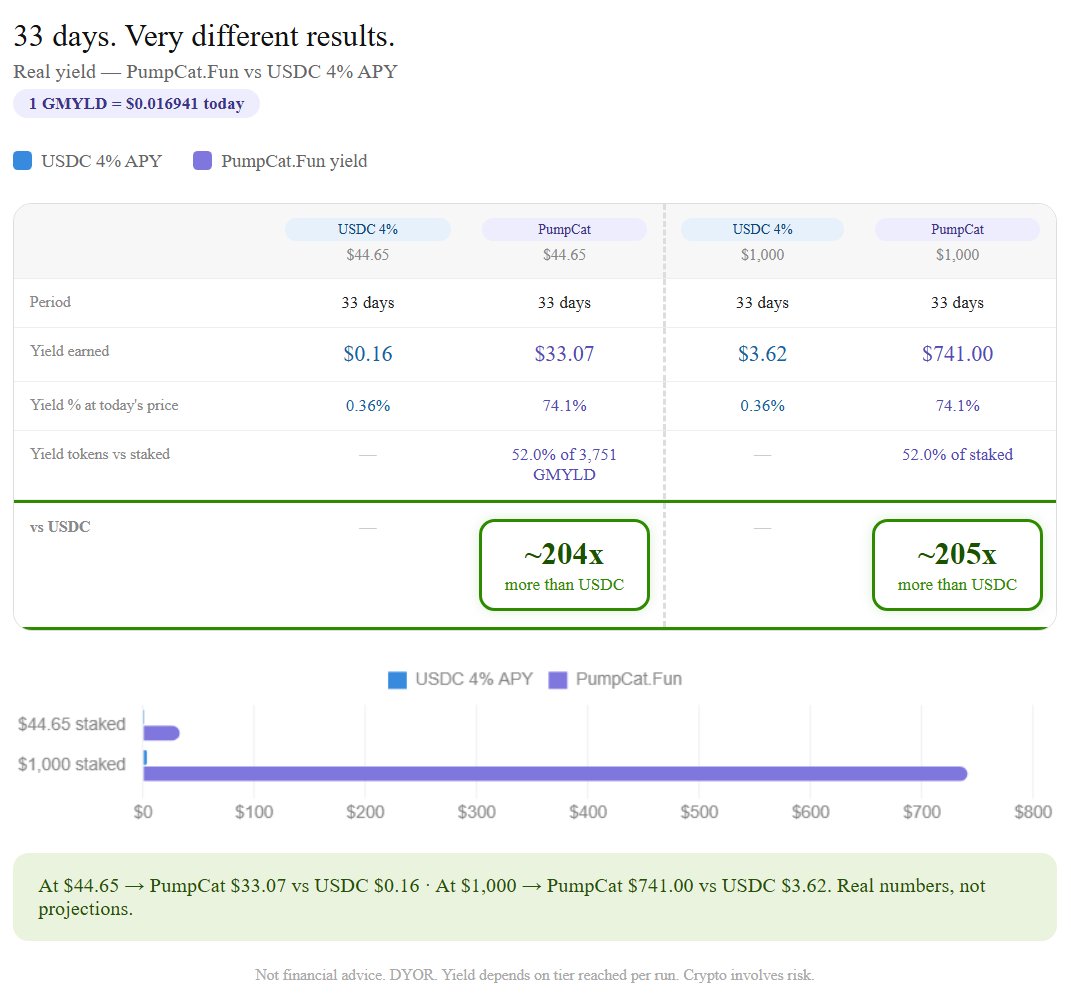Click the $741.00 yield earned value
Viewport: 1071px width, 1007px height.
coord(957,353)
